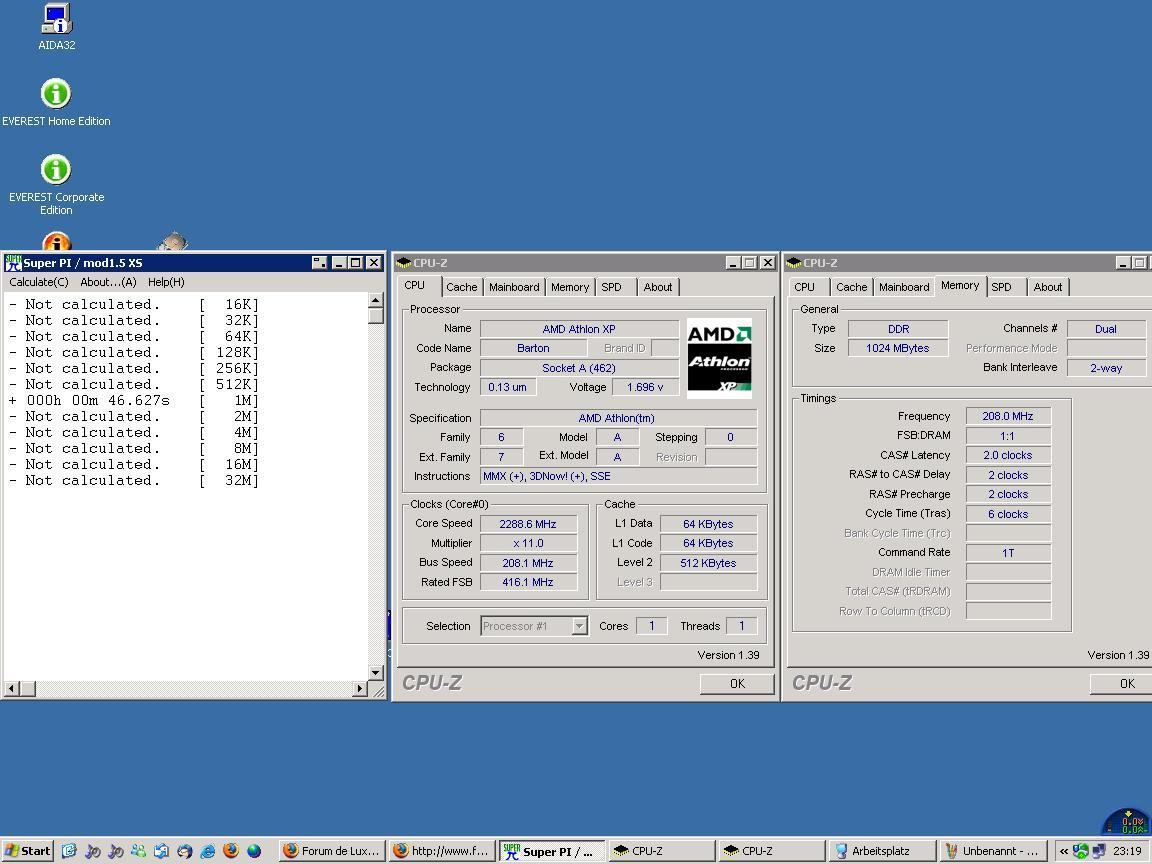Click the Package Socket A (462) field
The height and width of the screenshot is (864, 1152).
579,368
